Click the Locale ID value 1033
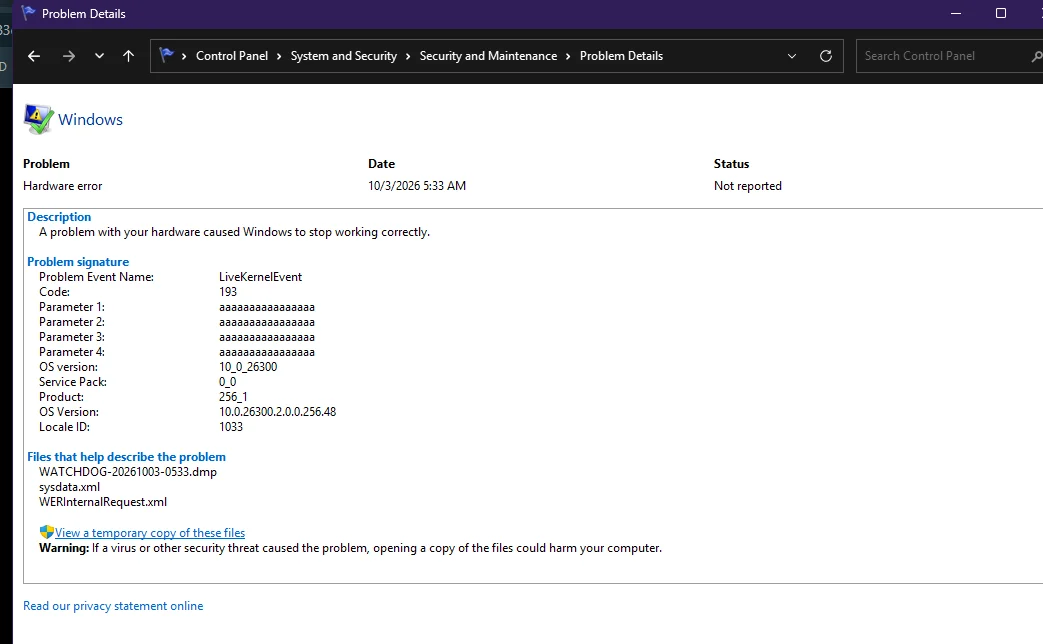Image resolution: width=1043 pixels, height=644 pixels. coord(231,427)
